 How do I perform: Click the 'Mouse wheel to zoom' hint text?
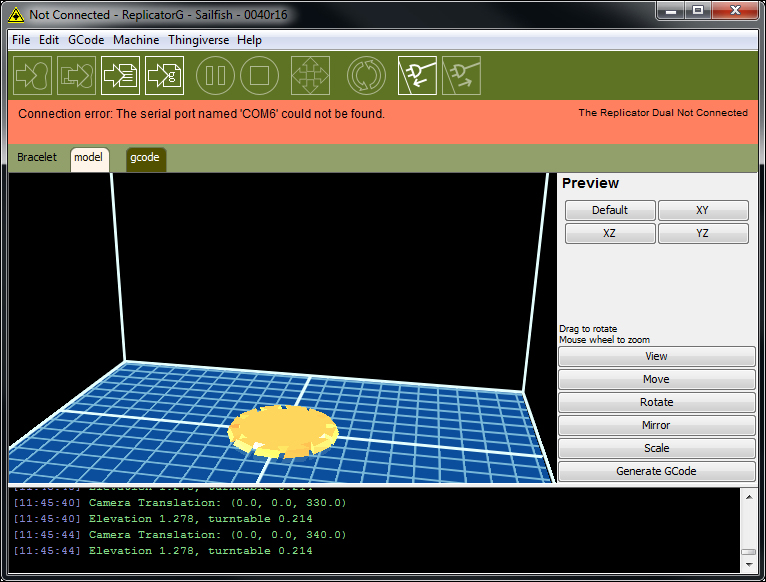pyautogui.click(x=604, y=340)
